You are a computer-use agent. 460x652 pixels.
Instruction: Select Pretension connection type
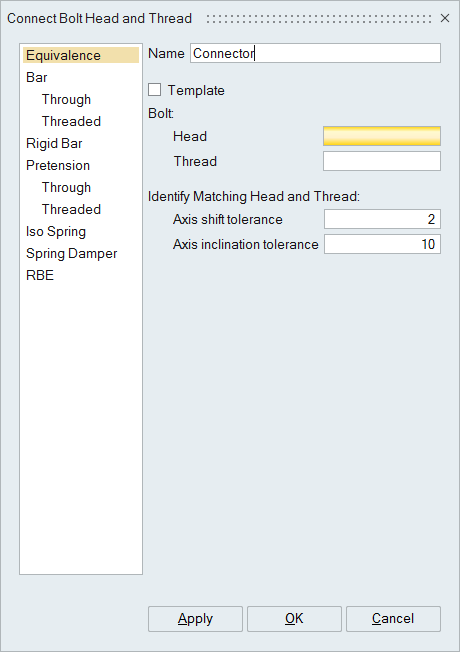click(58, 165)
